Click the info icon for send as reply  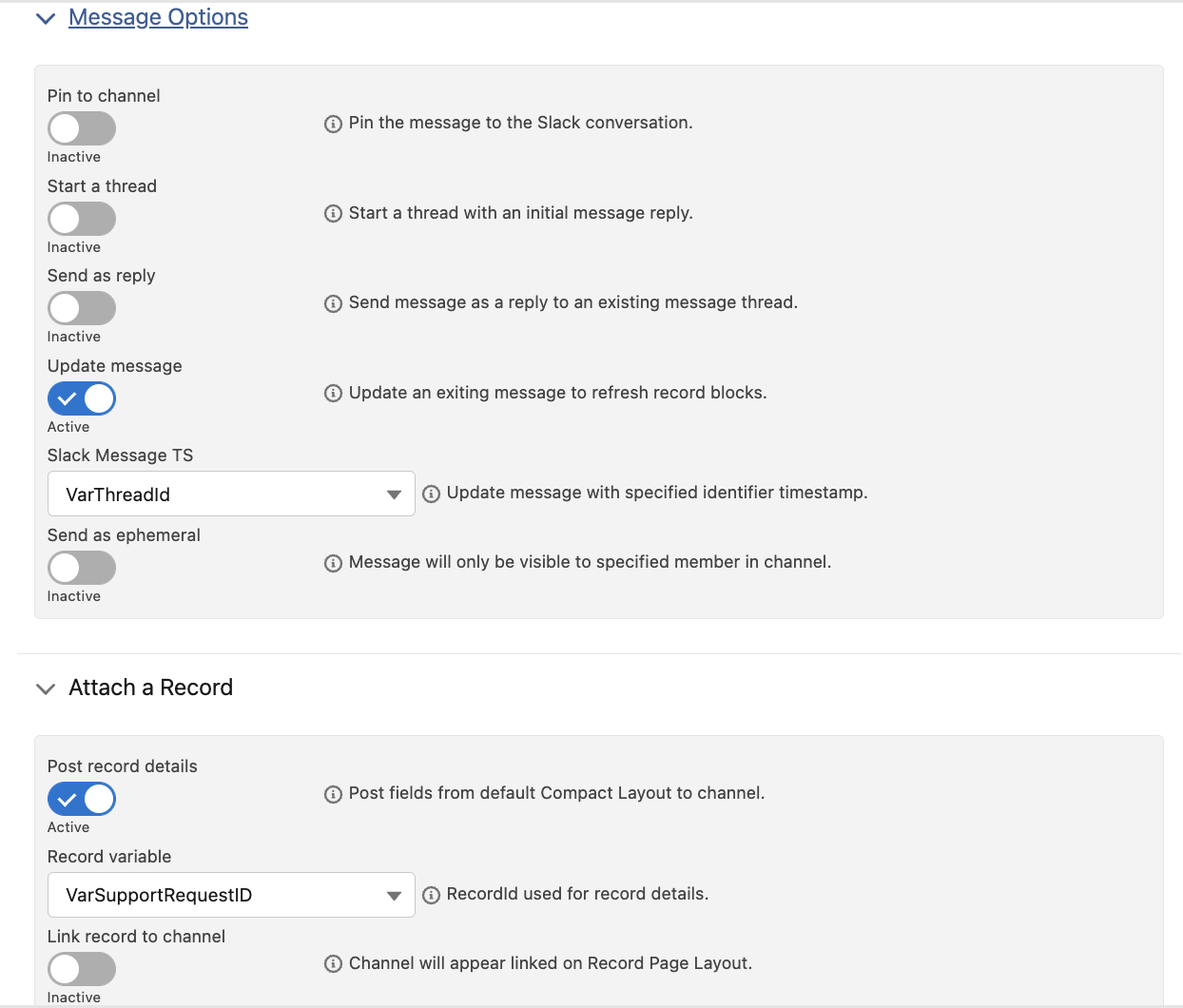(x=333, y=303)
